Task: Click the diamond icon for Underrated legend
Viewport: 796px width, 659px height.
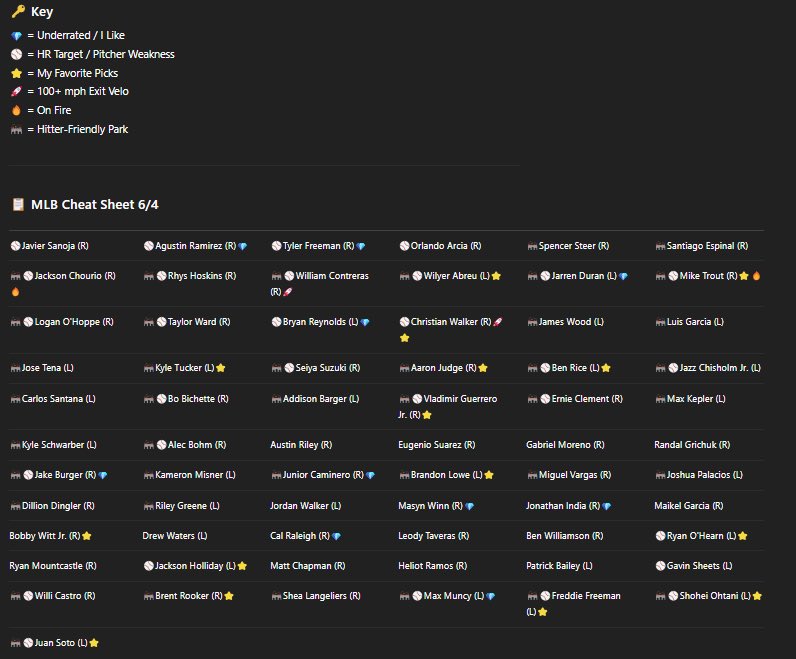Action: pyautogui.click(x=16, y=36)
